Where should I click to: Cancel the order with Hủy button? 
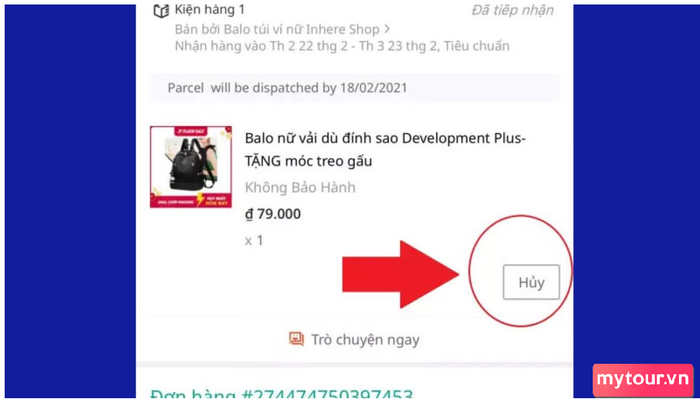531,282
